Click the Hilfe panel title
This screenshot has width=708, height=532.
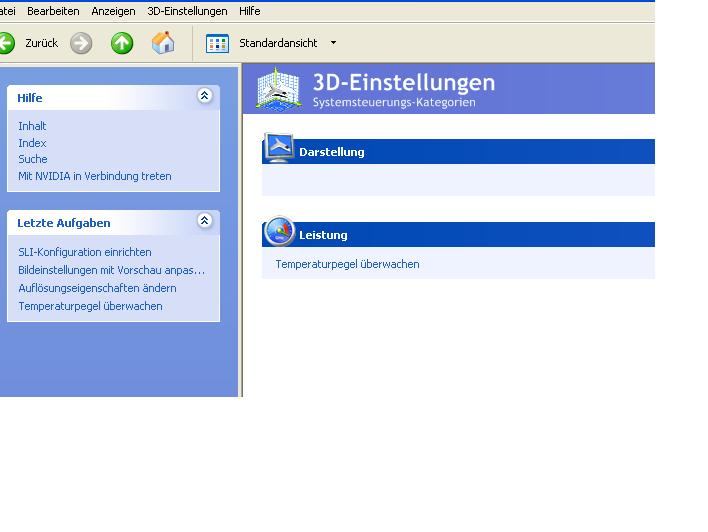coord(30,98)
